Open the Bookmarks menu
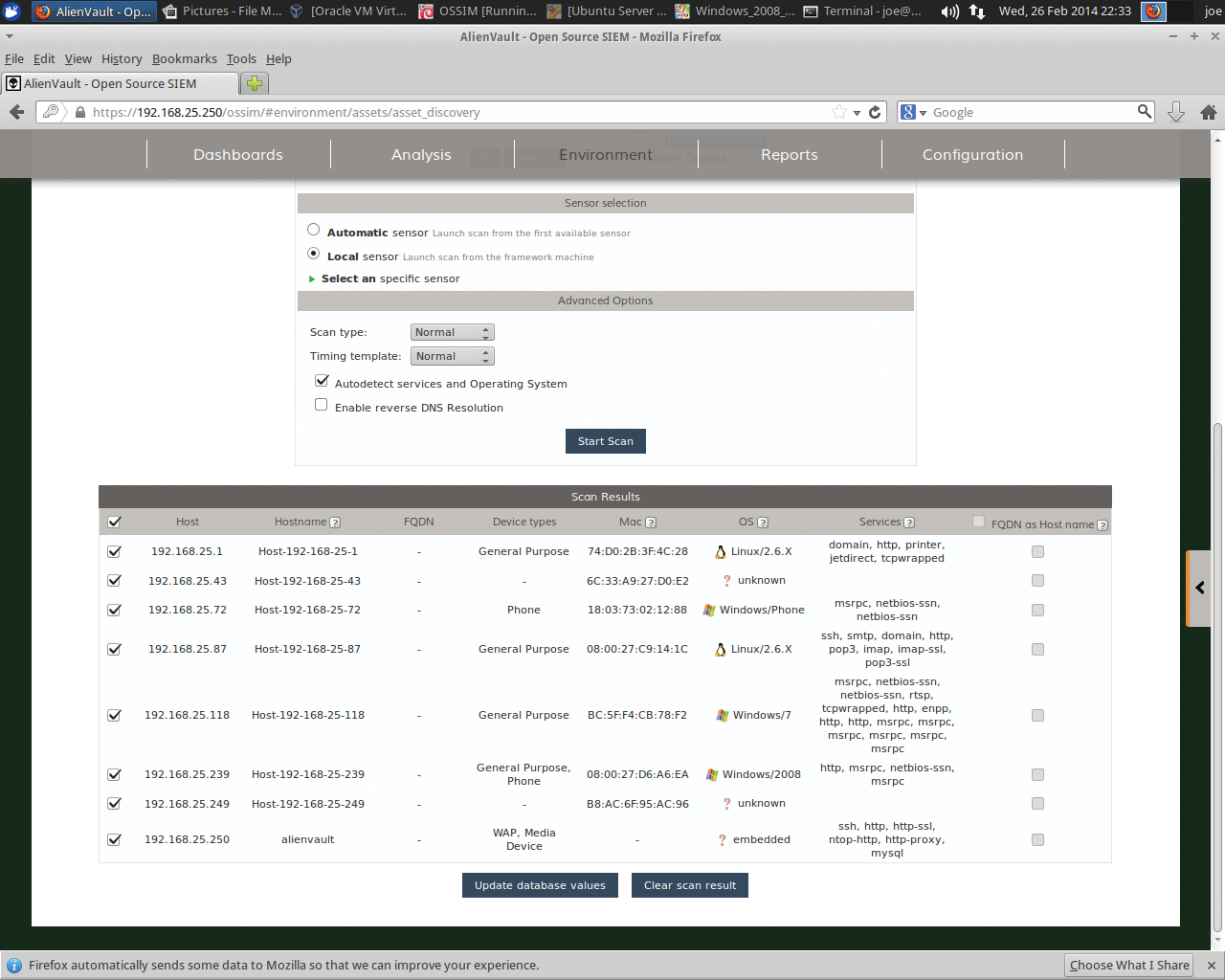The image size is (1225, 980). click(x=184, y=58)
